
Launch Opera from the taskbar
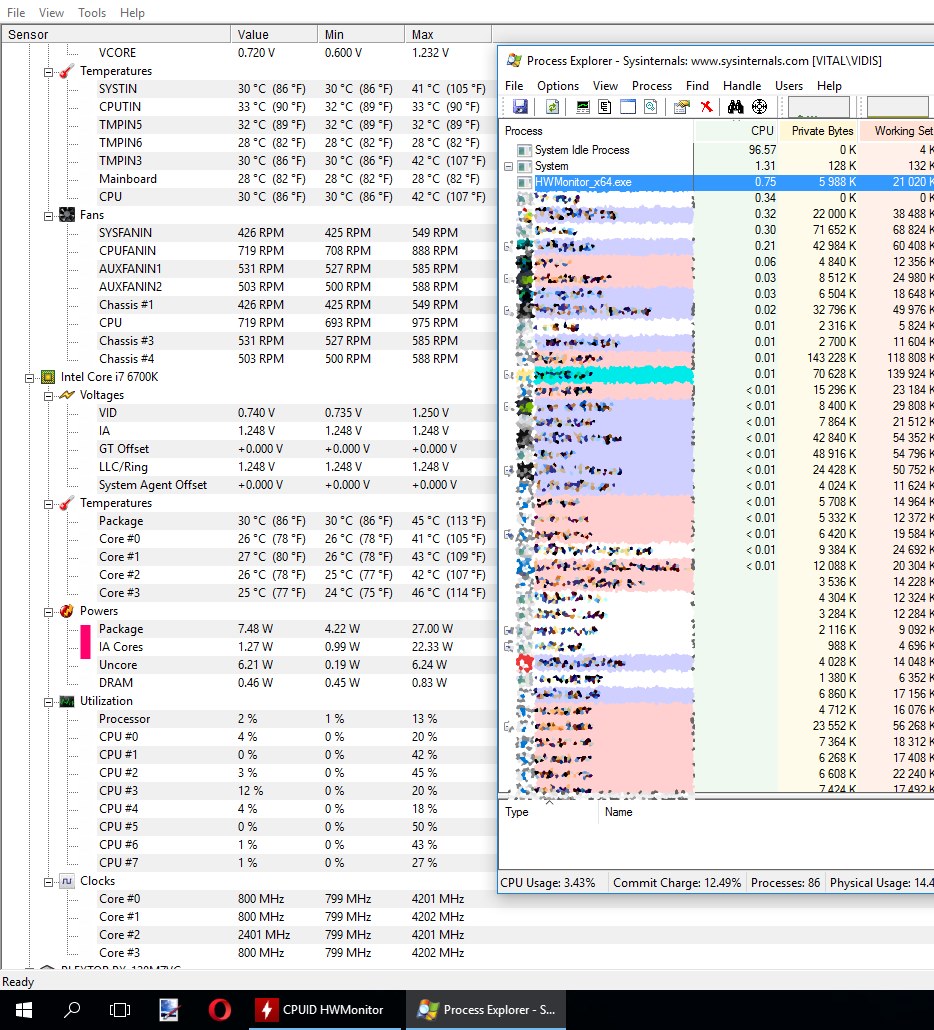[x=220, y=1010]
